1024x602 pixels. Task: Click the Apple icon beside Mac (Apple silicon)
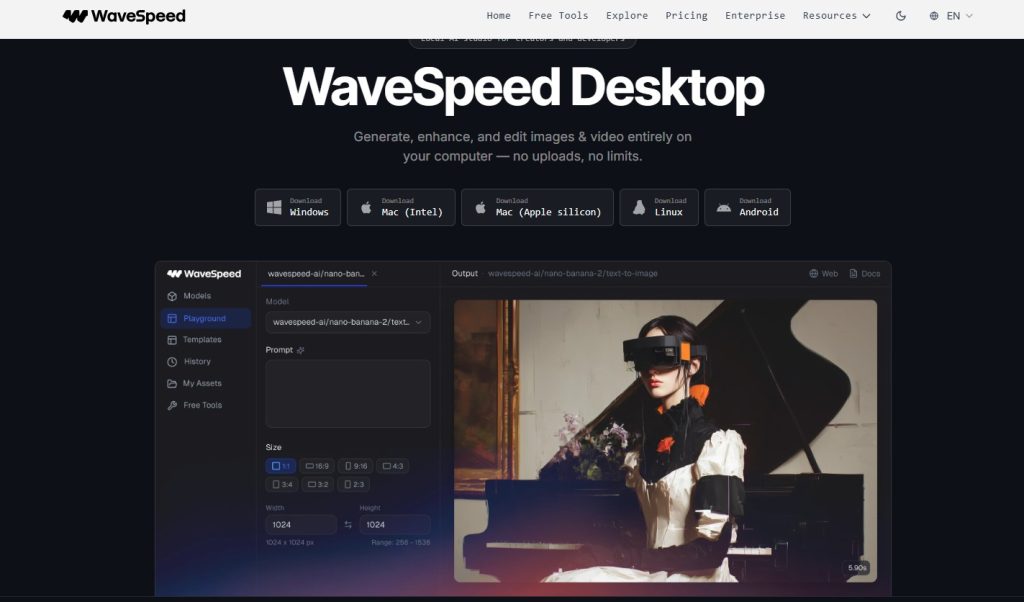click(x=481, y=208)
